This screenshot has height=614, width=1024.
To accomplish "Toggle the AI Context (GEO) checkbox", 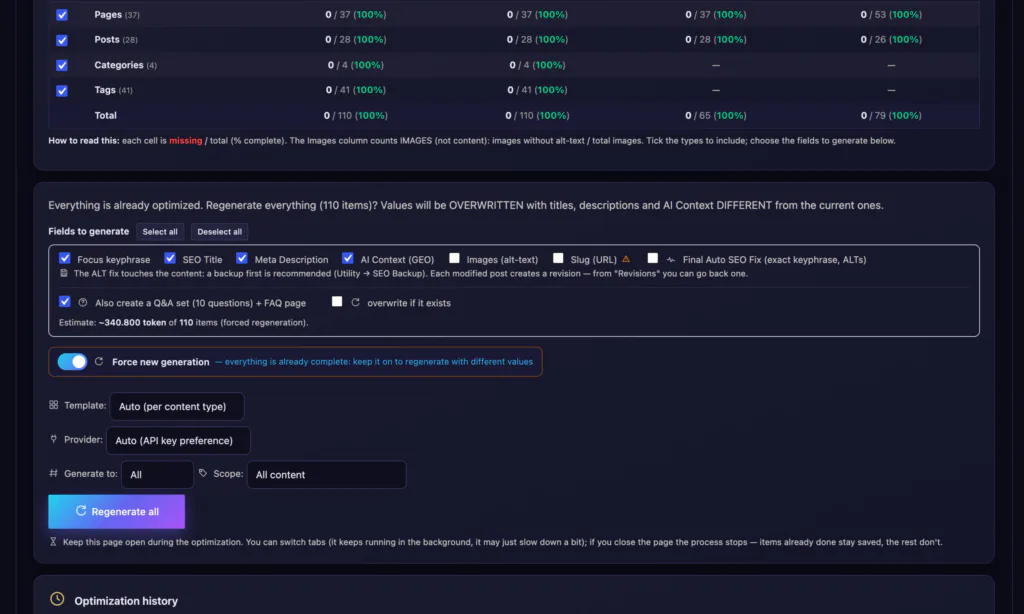I will point(347,258).
